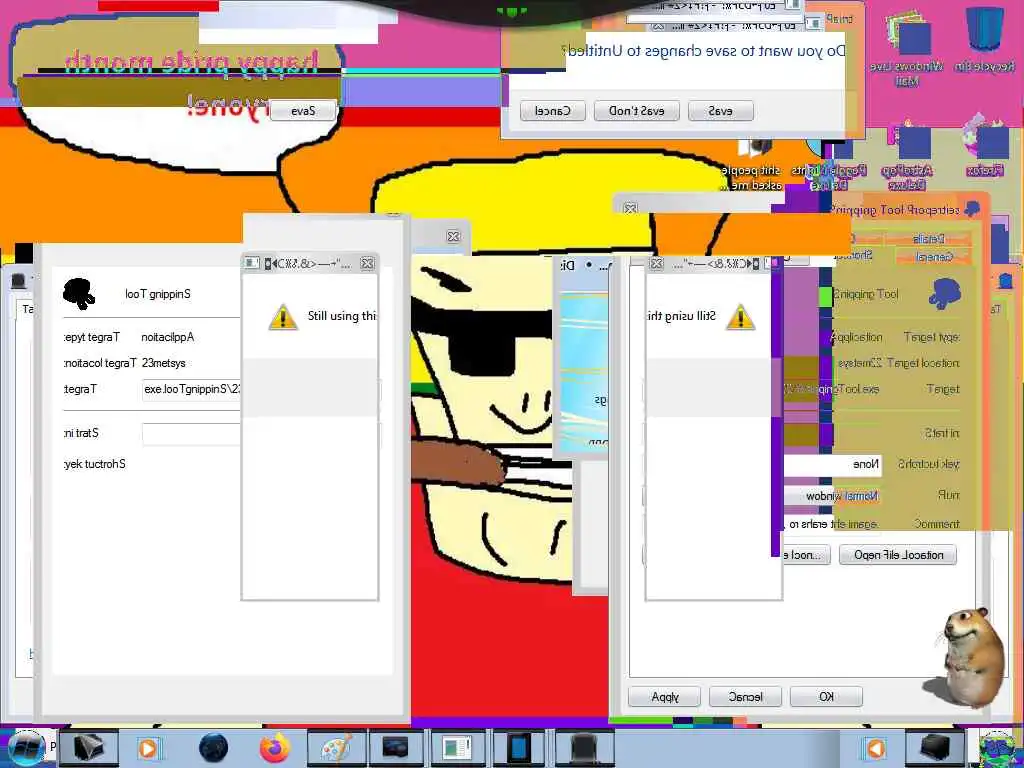Open Recycle Bin desktop icon

click(986, 39)
